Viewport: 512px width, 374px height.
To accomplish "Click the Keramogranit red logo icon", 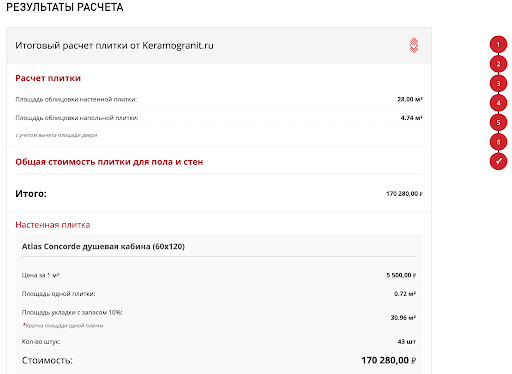I will (414, 45).
